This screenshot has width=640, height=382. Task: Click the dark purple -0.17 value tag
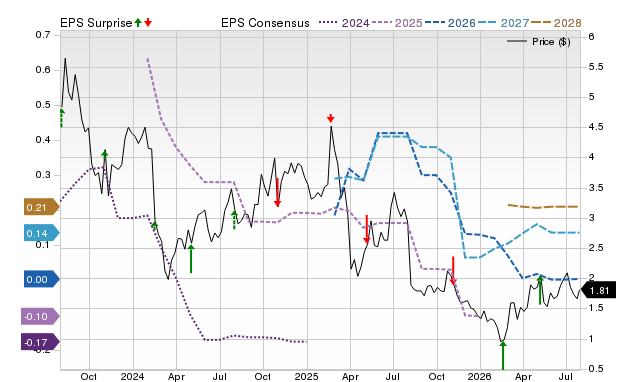(40, 342)
